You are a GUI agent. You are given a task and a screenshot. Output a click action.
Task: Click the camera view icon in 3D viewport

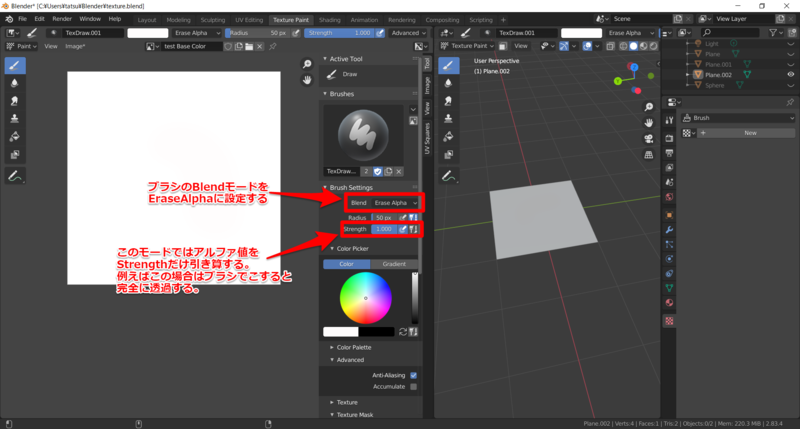[x=648, y=139]
